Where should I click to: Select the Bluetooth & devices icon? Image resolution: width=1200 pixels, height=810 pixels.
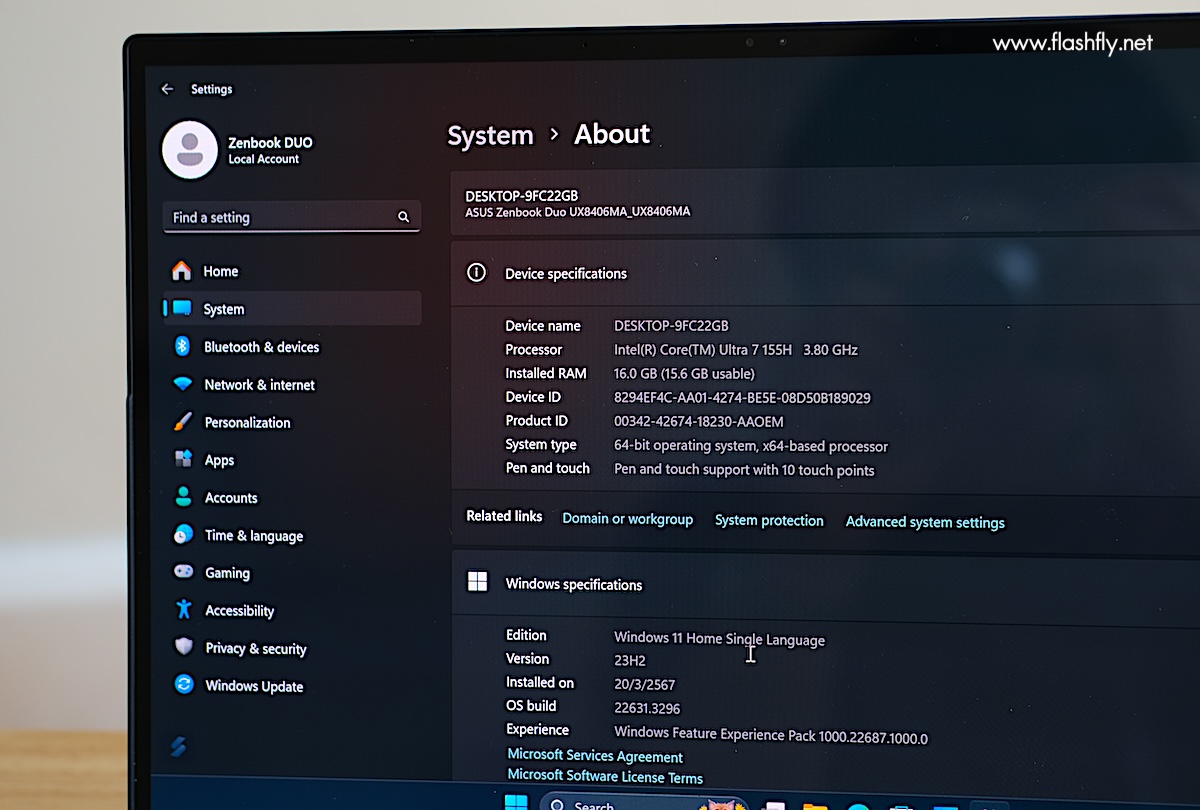(182, 346)
